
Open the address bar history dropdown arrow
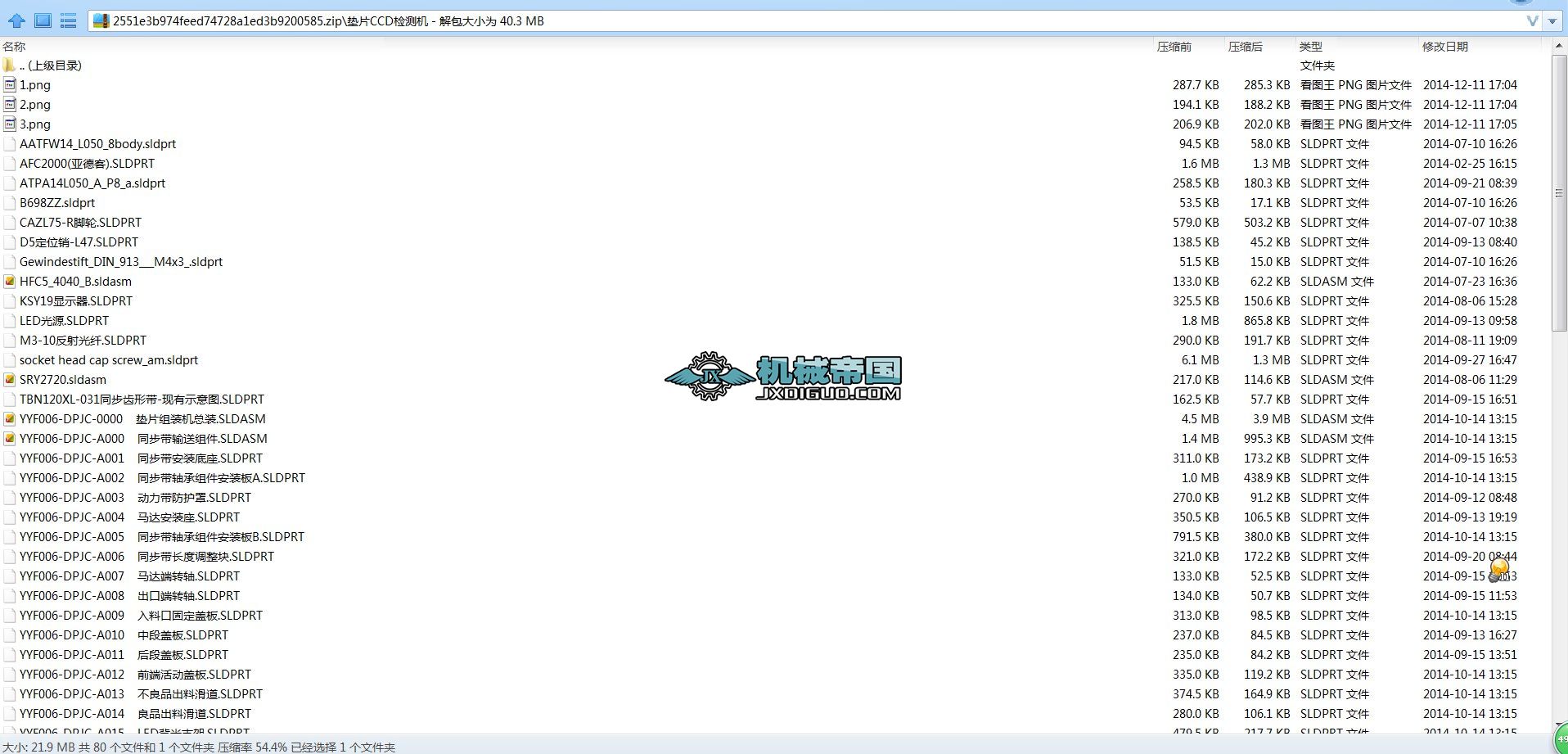point(1552,21)
